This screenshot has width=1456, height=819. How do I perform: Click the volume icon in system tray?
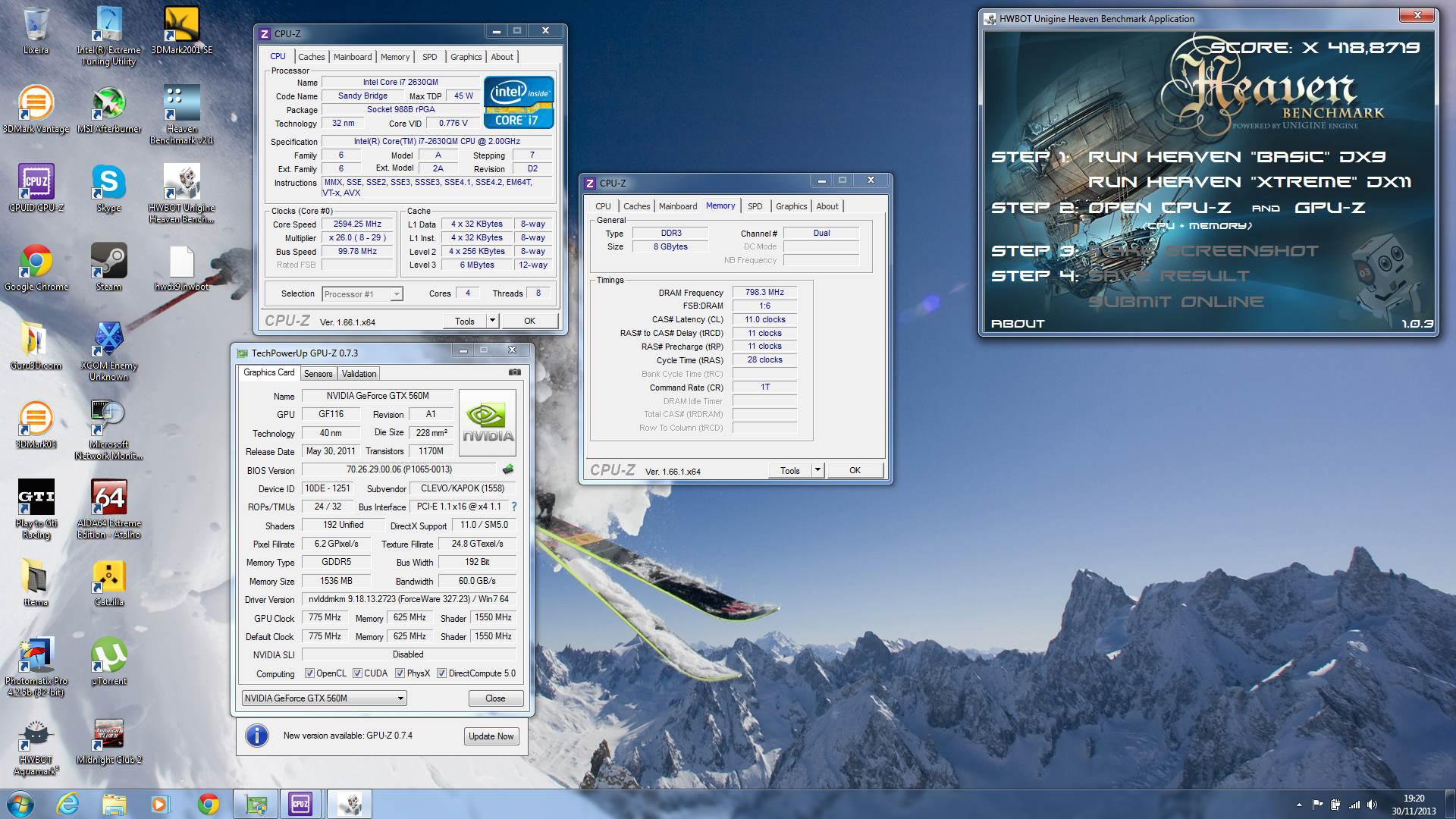1373,805
